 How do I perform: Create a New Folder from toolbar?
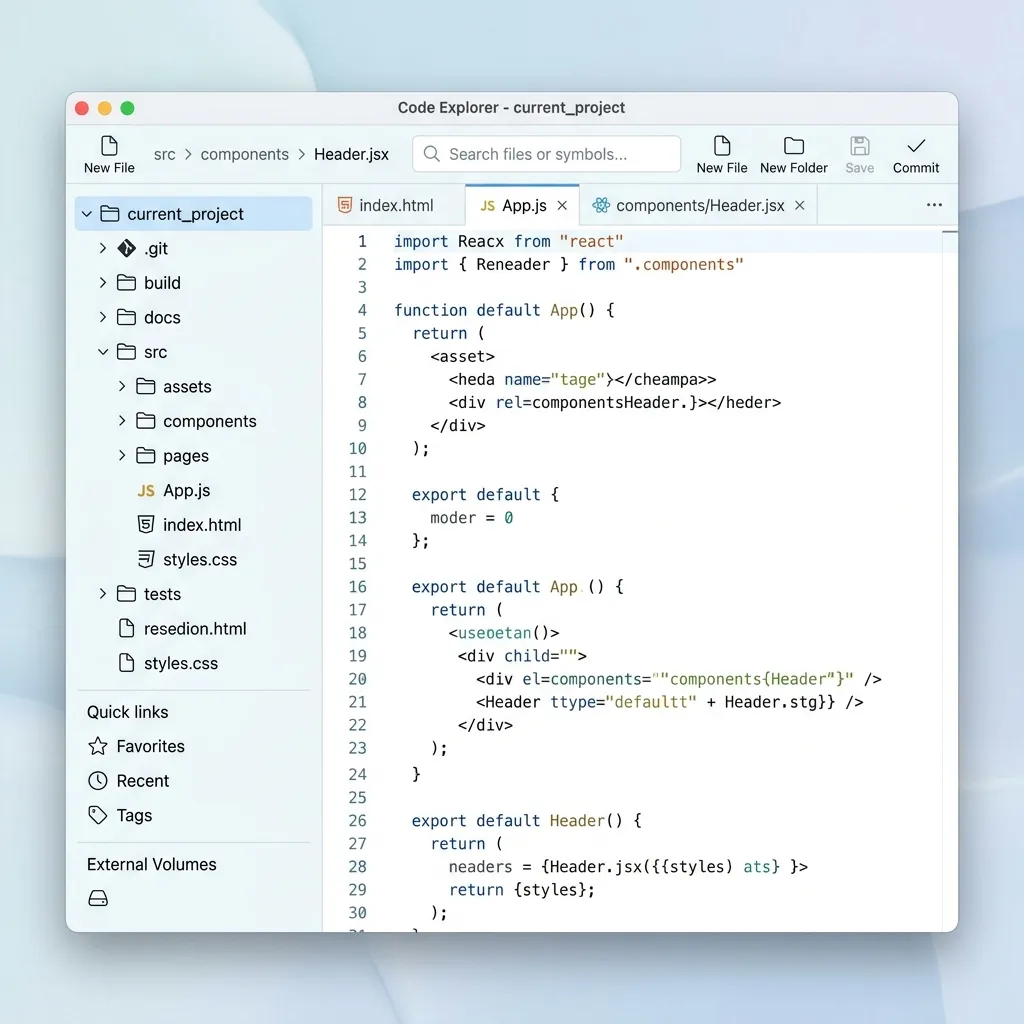pos(793,155)
